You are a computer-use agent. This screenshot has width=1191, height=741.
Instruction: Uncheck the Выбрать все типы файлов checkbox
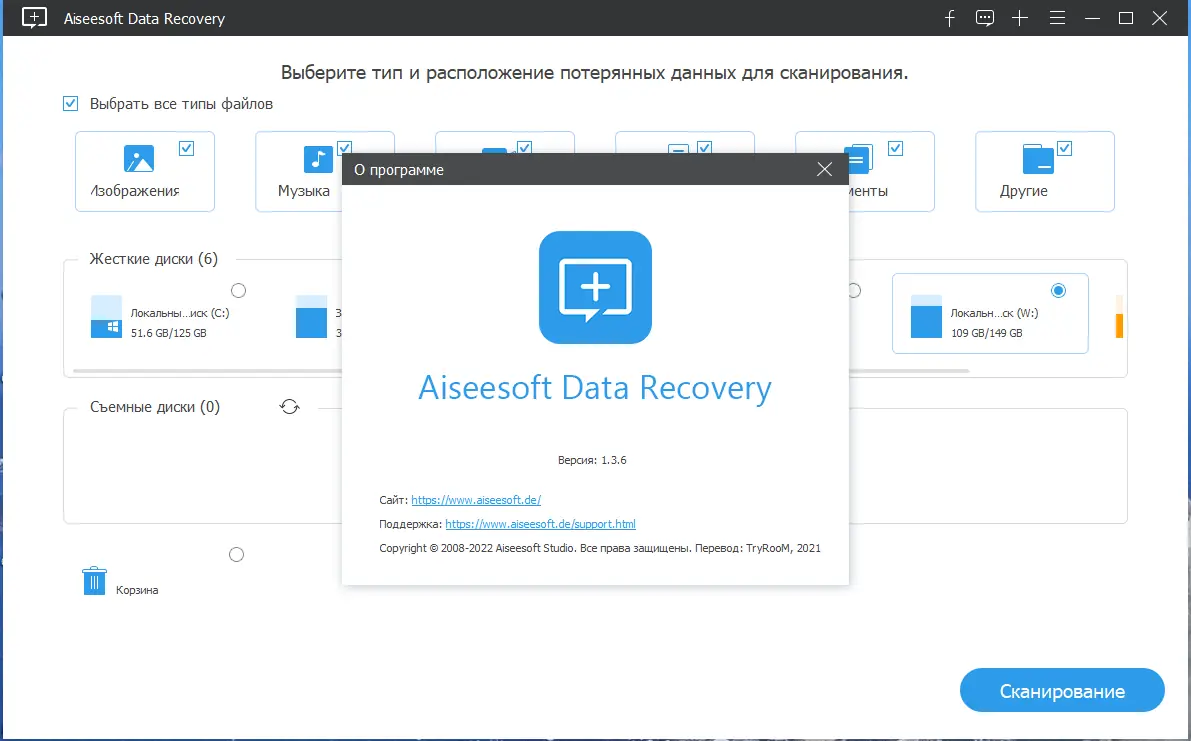coord(70,103)
